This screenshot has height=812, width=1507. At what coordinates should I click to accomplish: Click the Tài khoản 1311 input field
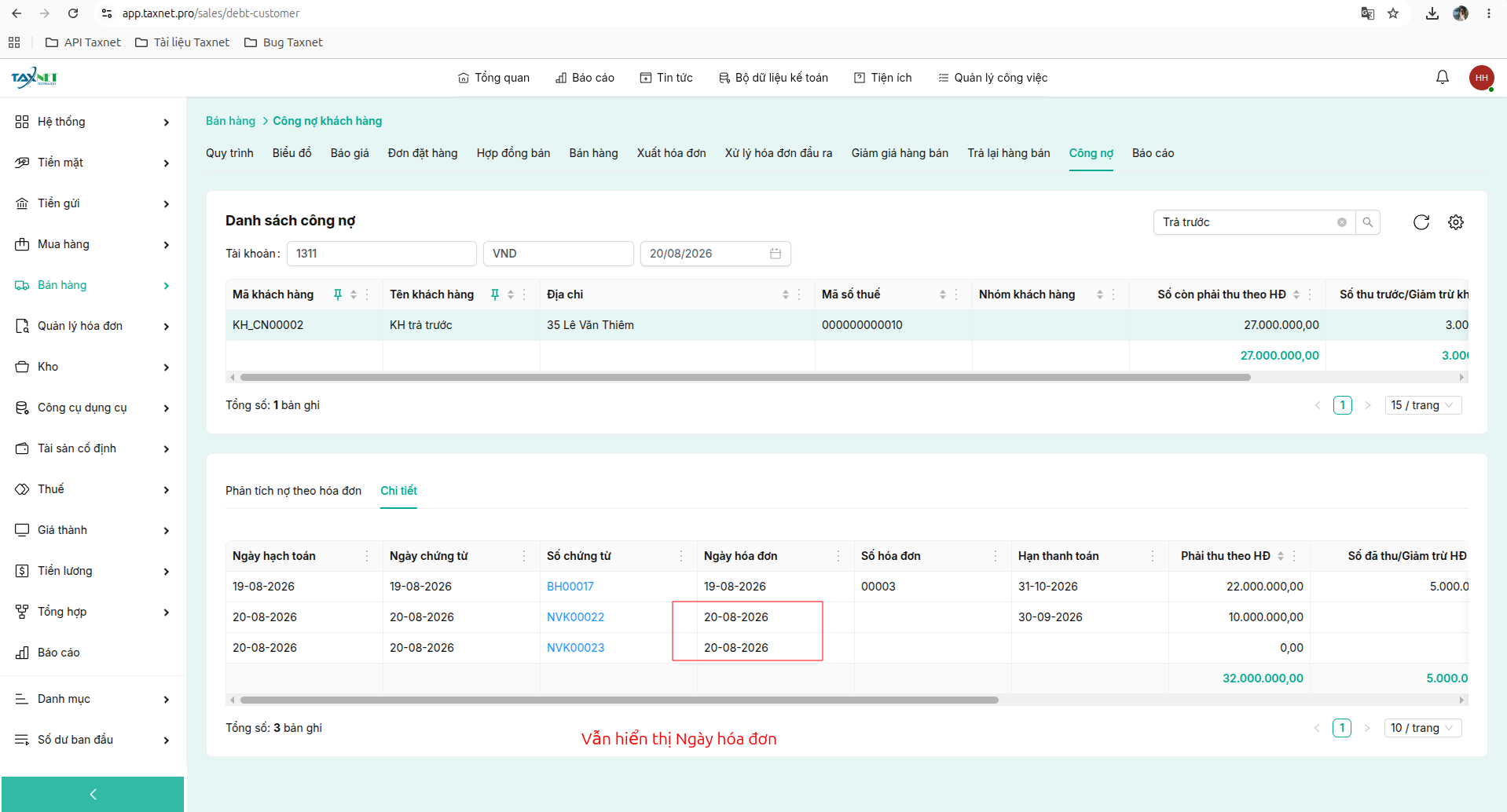point(382,254)
